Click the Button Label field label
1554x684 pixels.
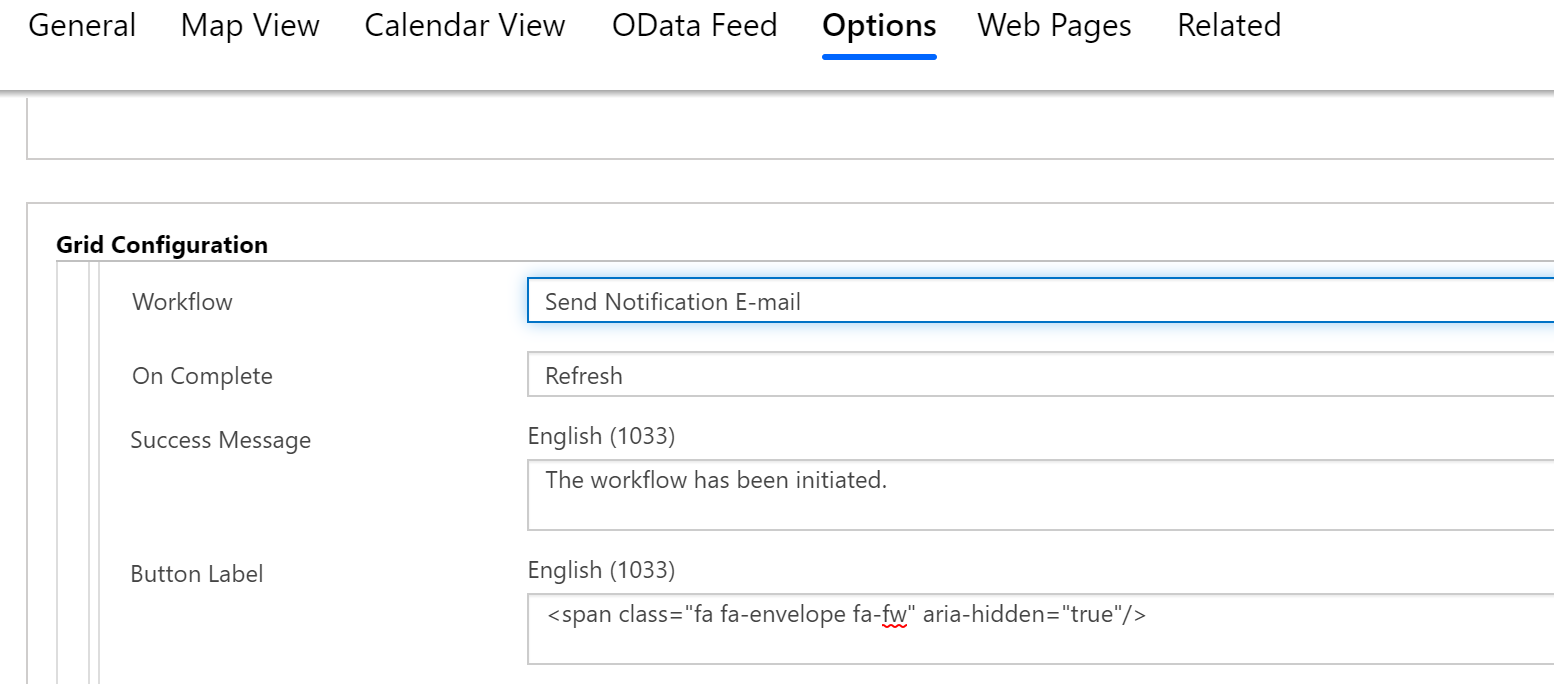coord(197,574)
